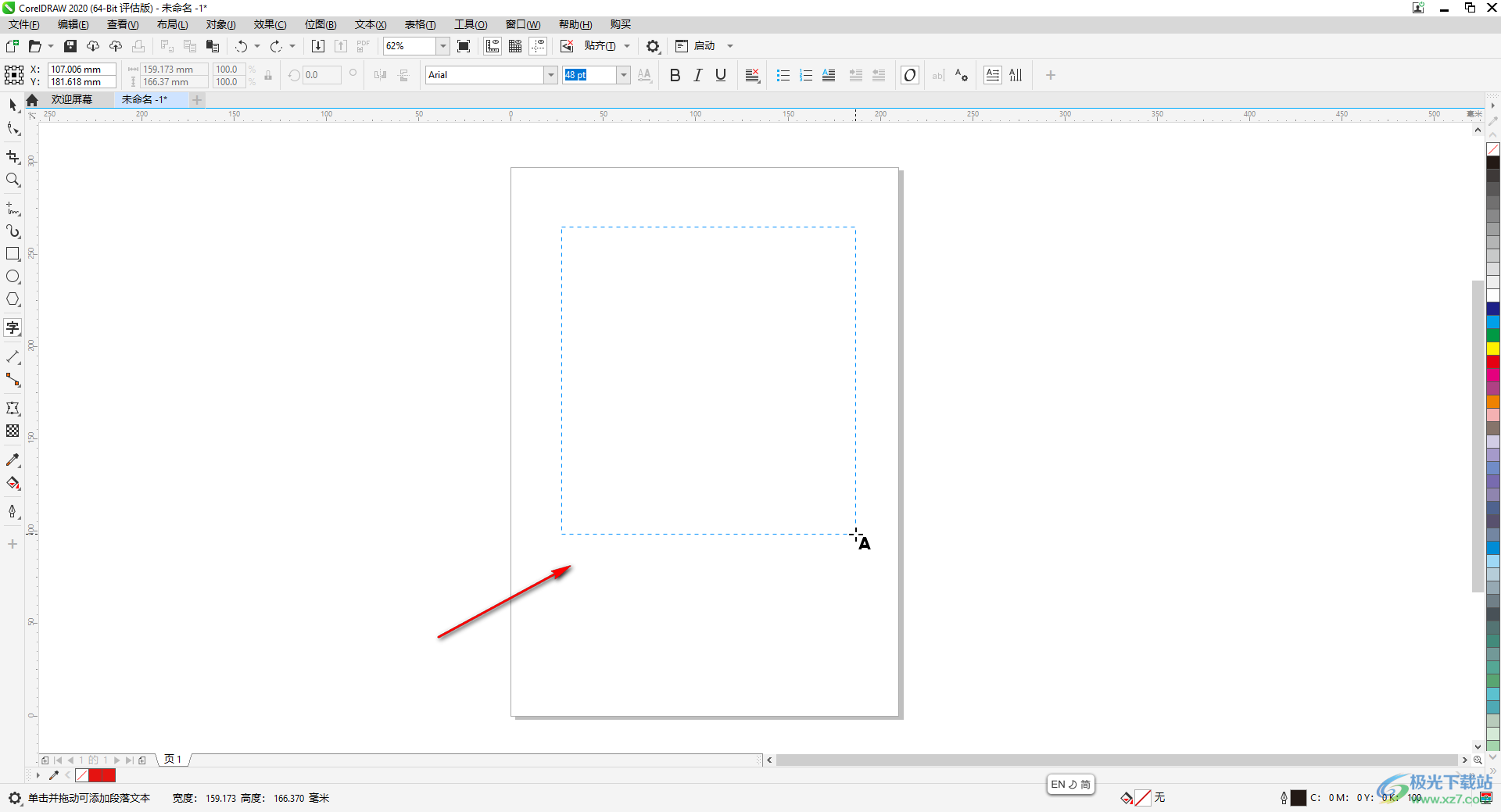Select the Interactive Fill tool
1501x812 pixels.
(x=13, y=483)
